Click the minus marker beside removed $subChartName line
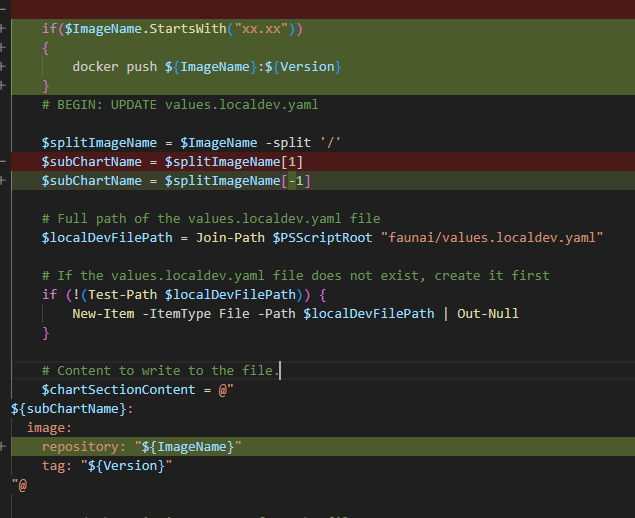635x518 pixels. coord(4,162)
